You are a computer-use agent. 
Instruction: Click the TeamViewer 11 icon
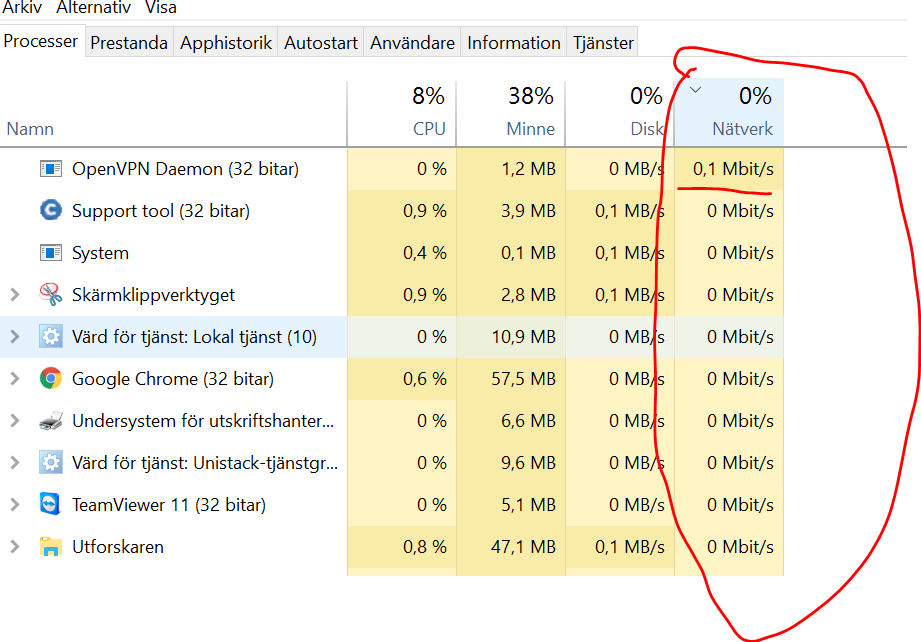click(50, 505)
